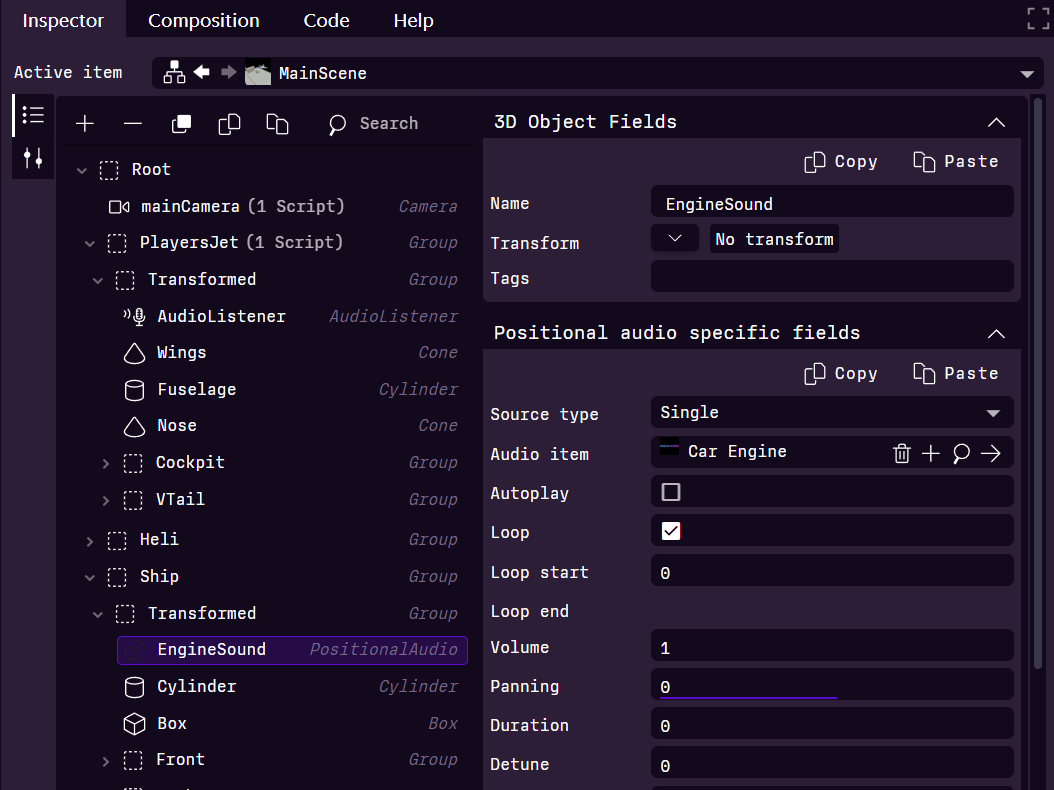Switch to the Composition tab
The width and height of the screenshot is (1054, 790).
point(204,19)
